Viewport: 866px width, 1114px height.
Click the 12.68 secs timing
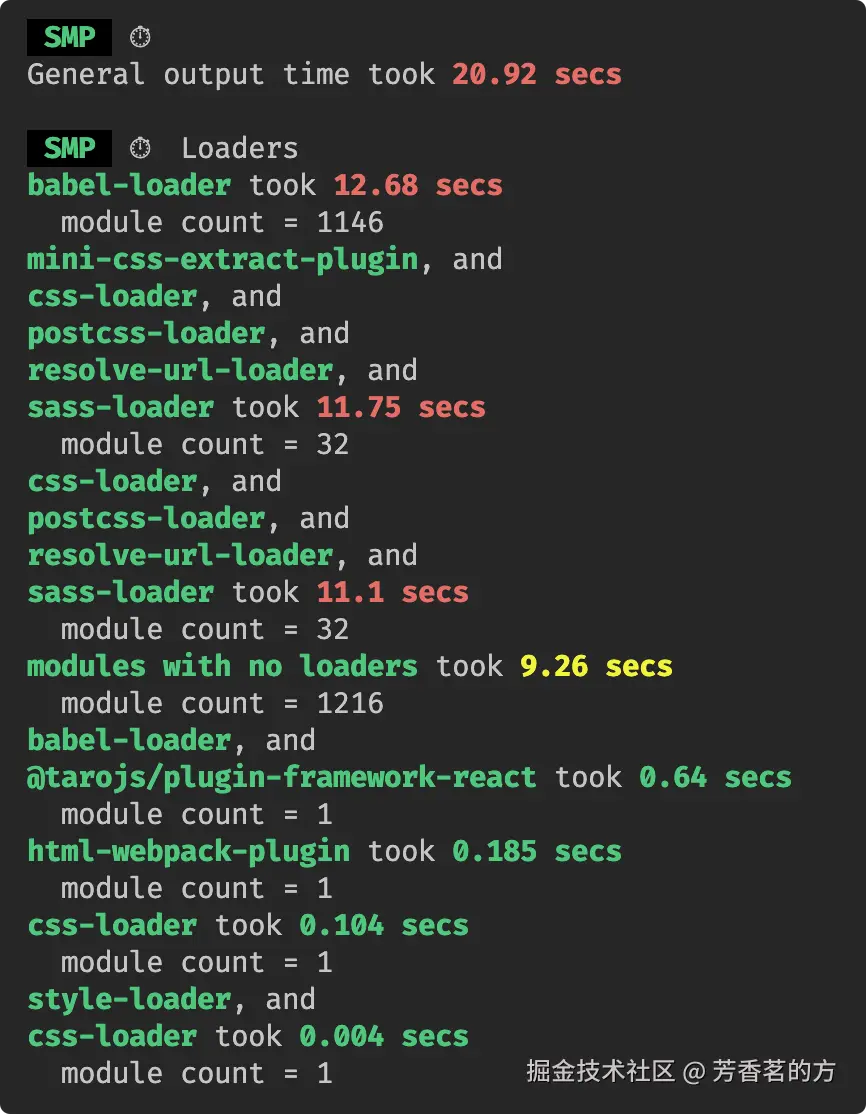(x=418, y=185)
